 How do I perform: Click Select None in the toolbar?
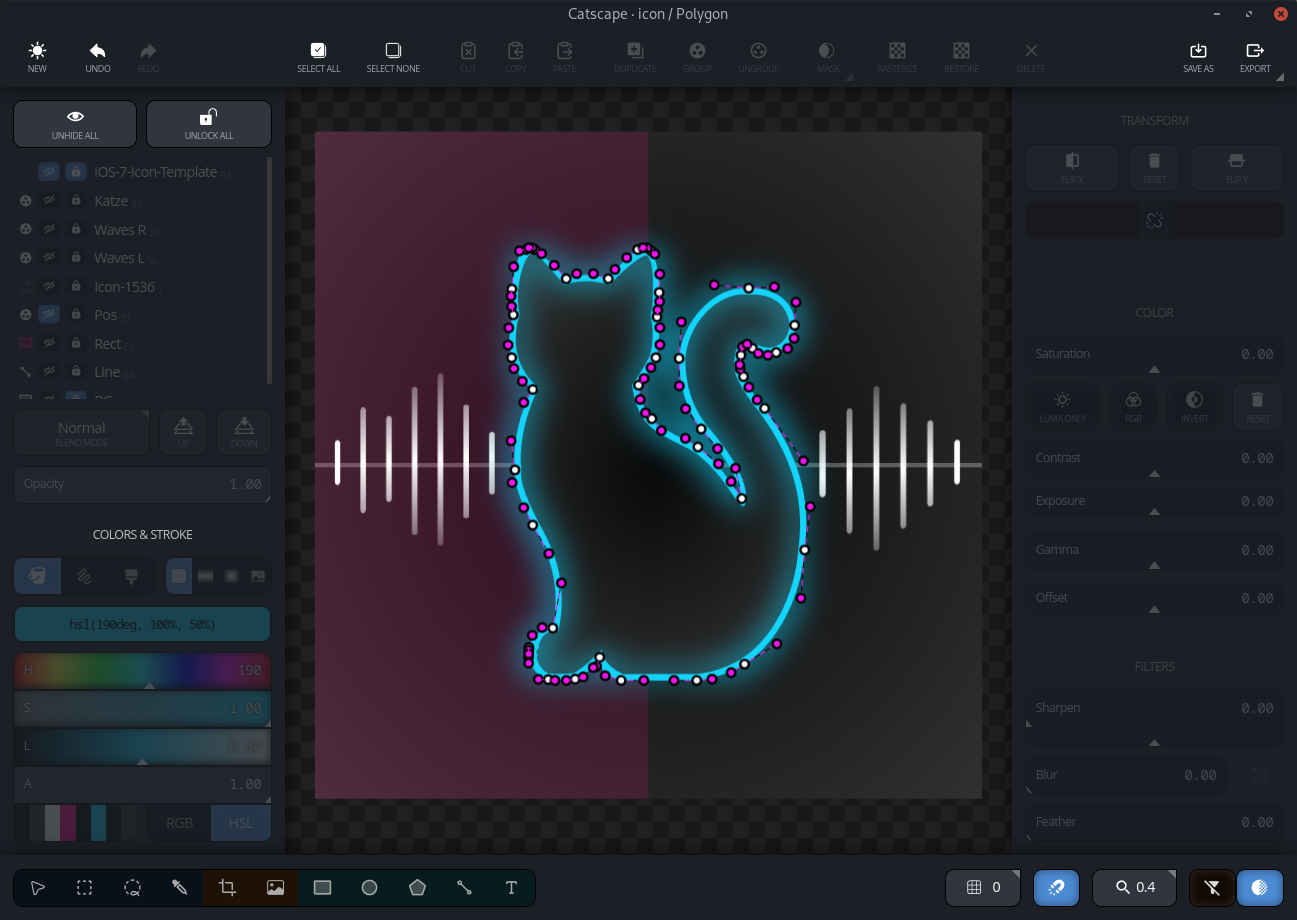click(x=393, y=58)
